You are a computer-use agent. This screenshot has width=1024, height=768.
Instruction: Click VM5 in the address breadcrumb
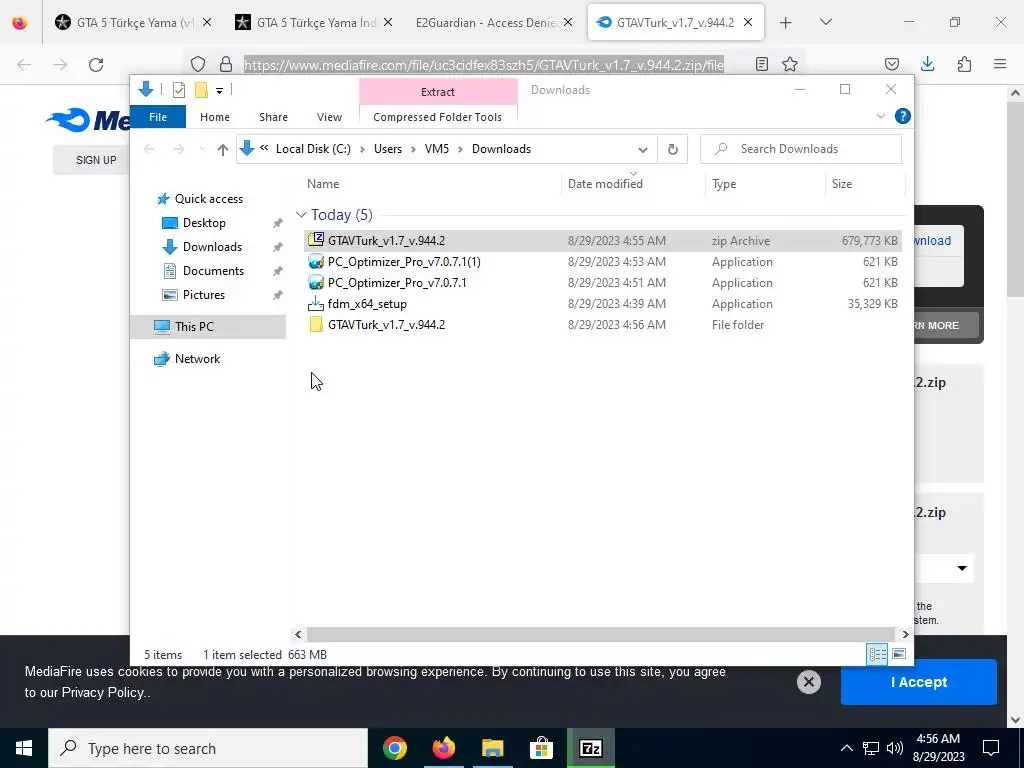437,149
